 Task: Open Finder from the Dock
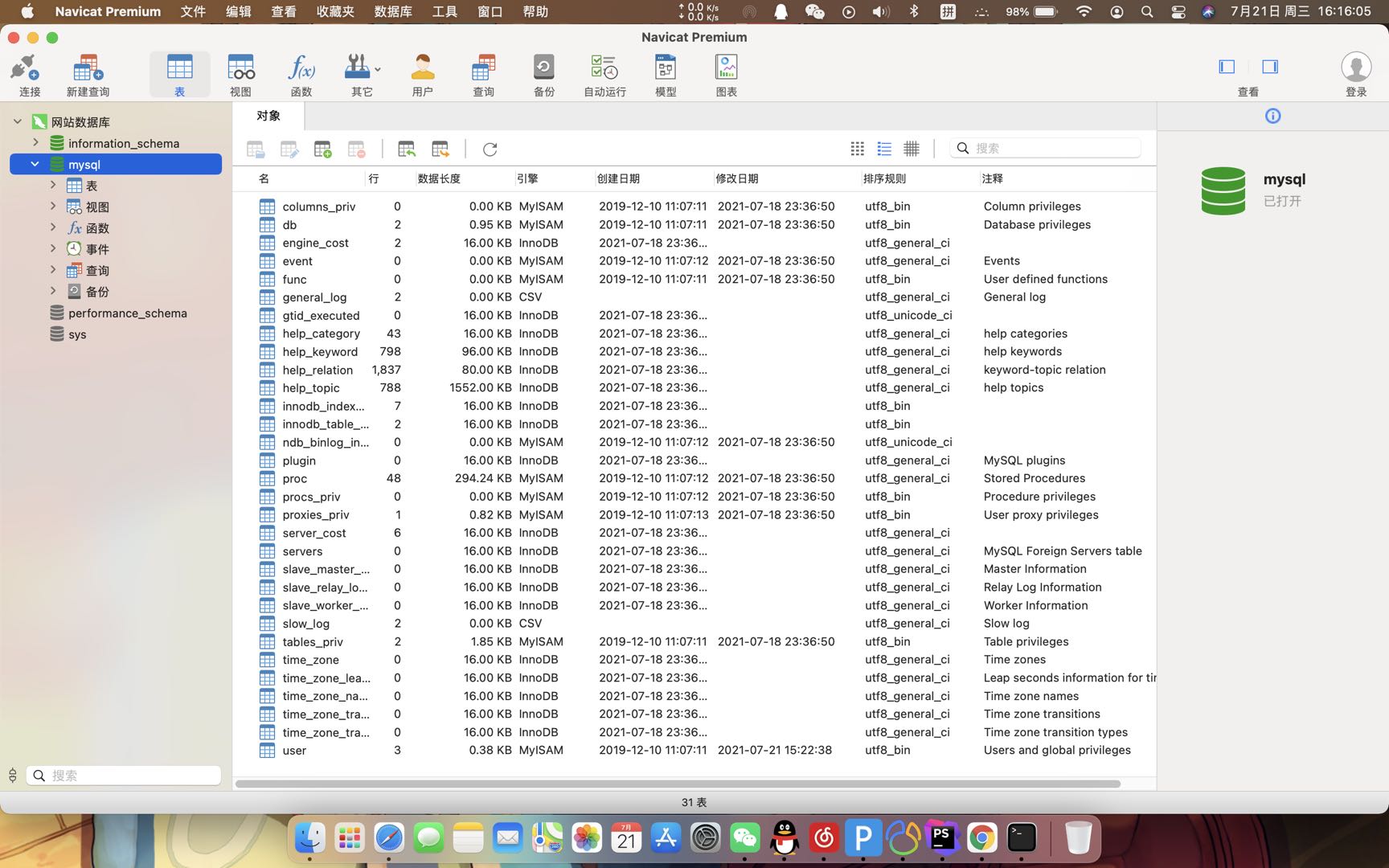click(x=309, y=838)
